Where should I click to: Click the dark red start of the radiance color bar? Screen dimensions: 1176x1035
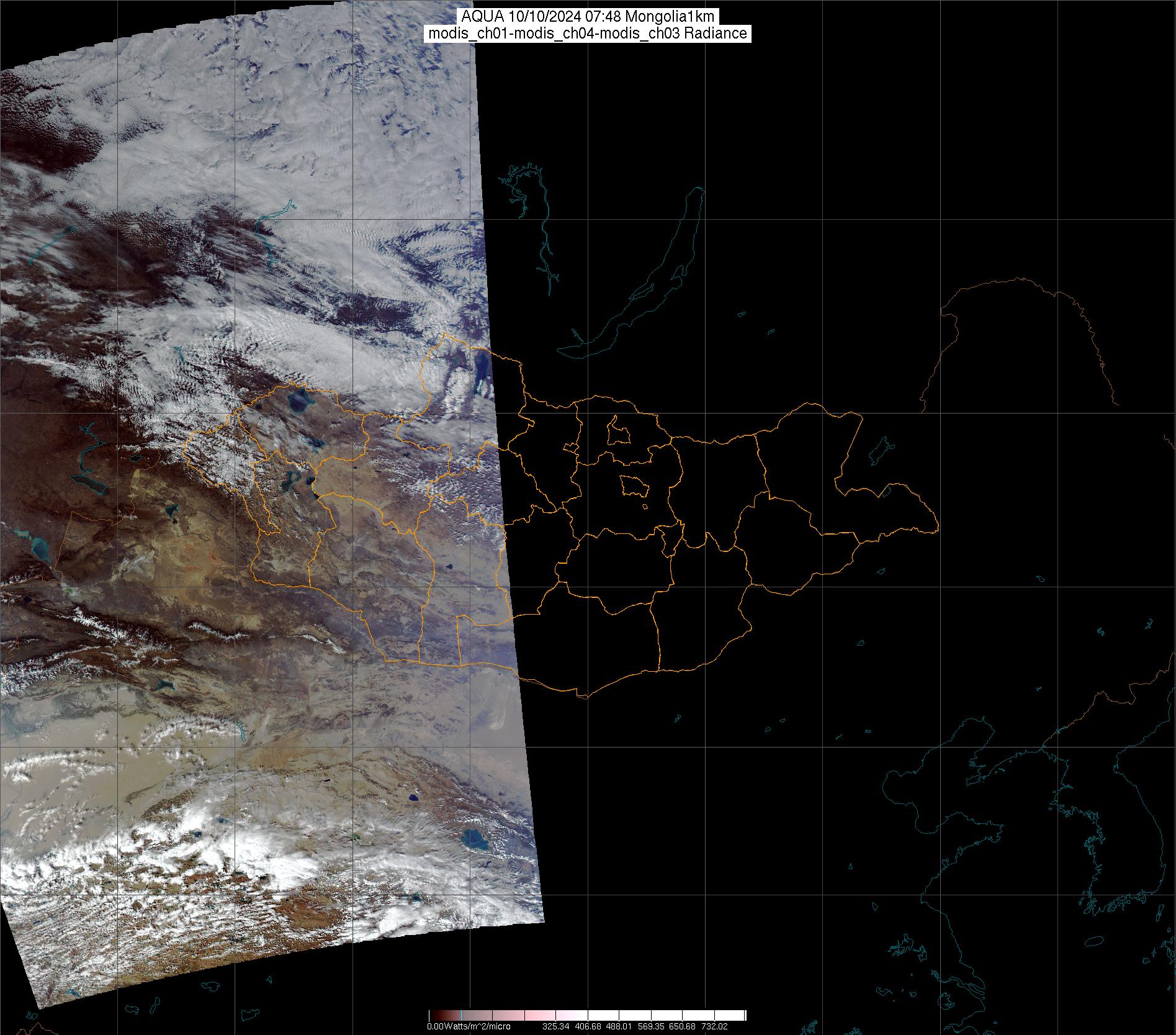pos(434,1016)
